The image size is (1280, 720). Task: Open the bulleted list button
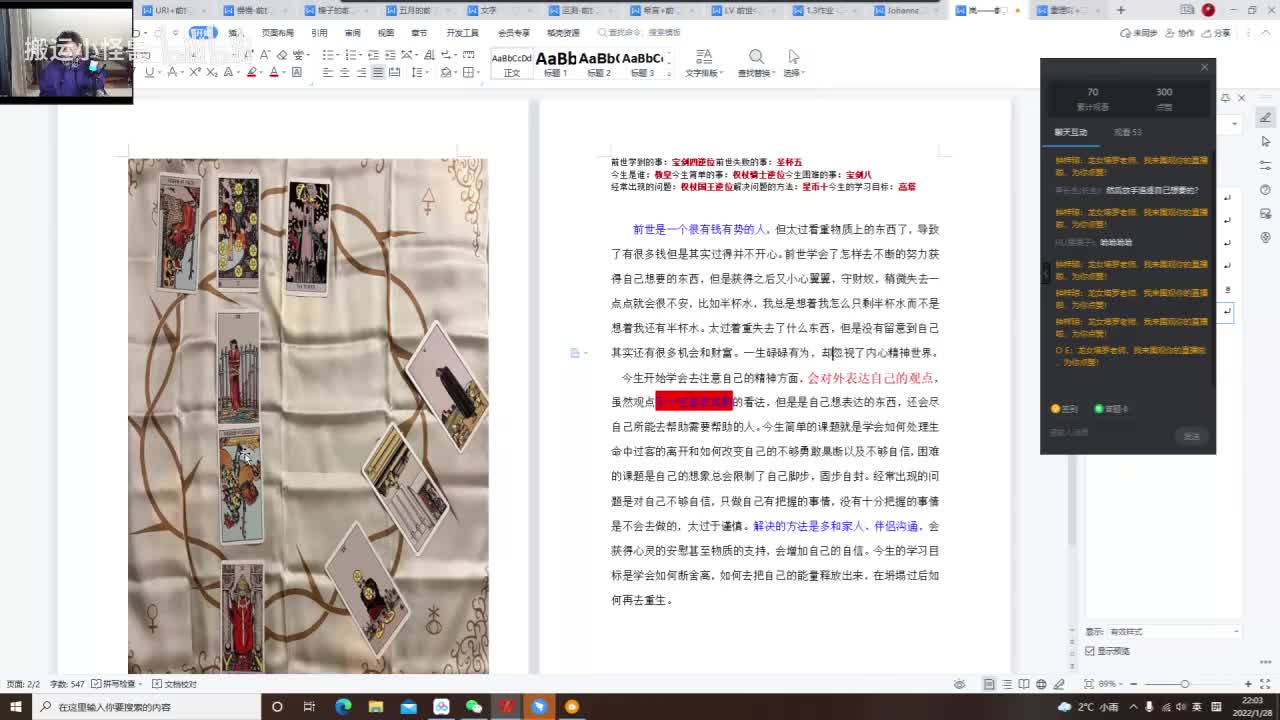[x=327, y=55]
